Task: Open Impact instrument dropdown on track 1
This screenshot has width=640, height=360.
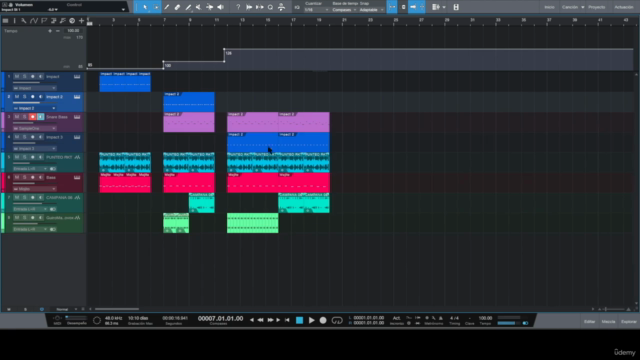Action: (34, 88)
